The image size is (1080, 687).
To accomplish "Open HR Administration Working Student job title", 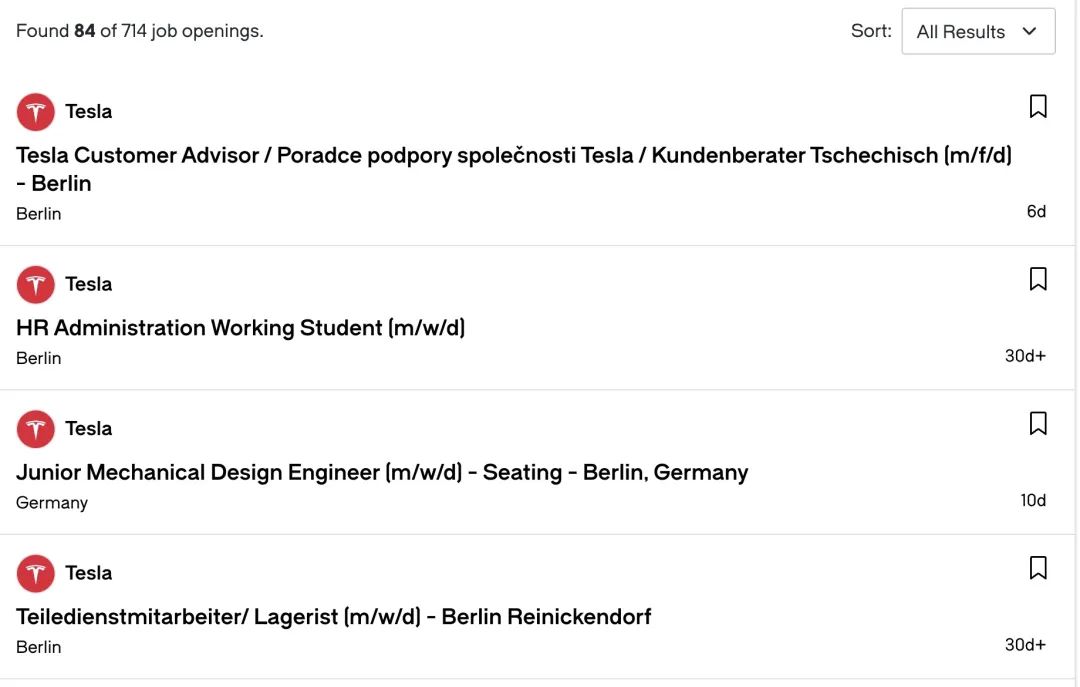I will (241, 328).
